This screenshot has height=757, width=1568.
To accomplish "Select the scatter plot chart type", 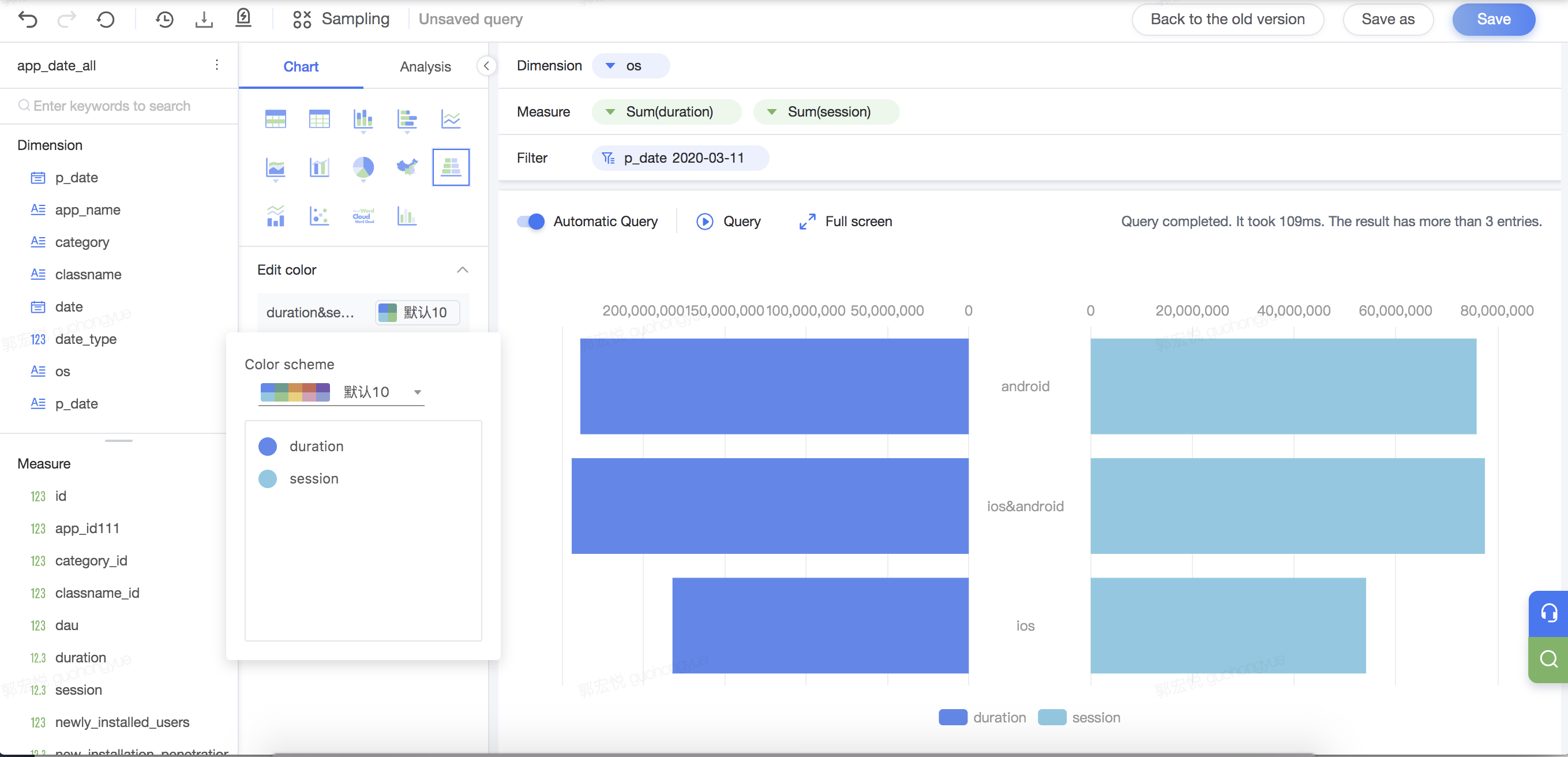I will point(320,216).
